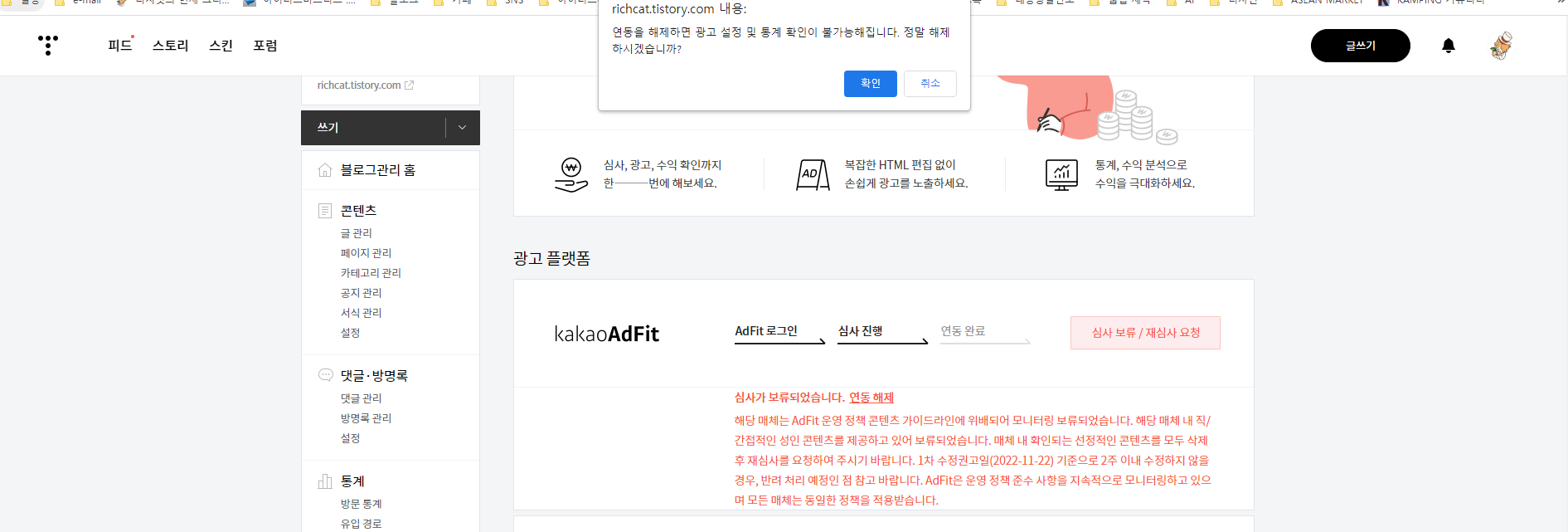Go to 블로그관리 홈
Screen dimensions: 1568x532
coord(378,170)
